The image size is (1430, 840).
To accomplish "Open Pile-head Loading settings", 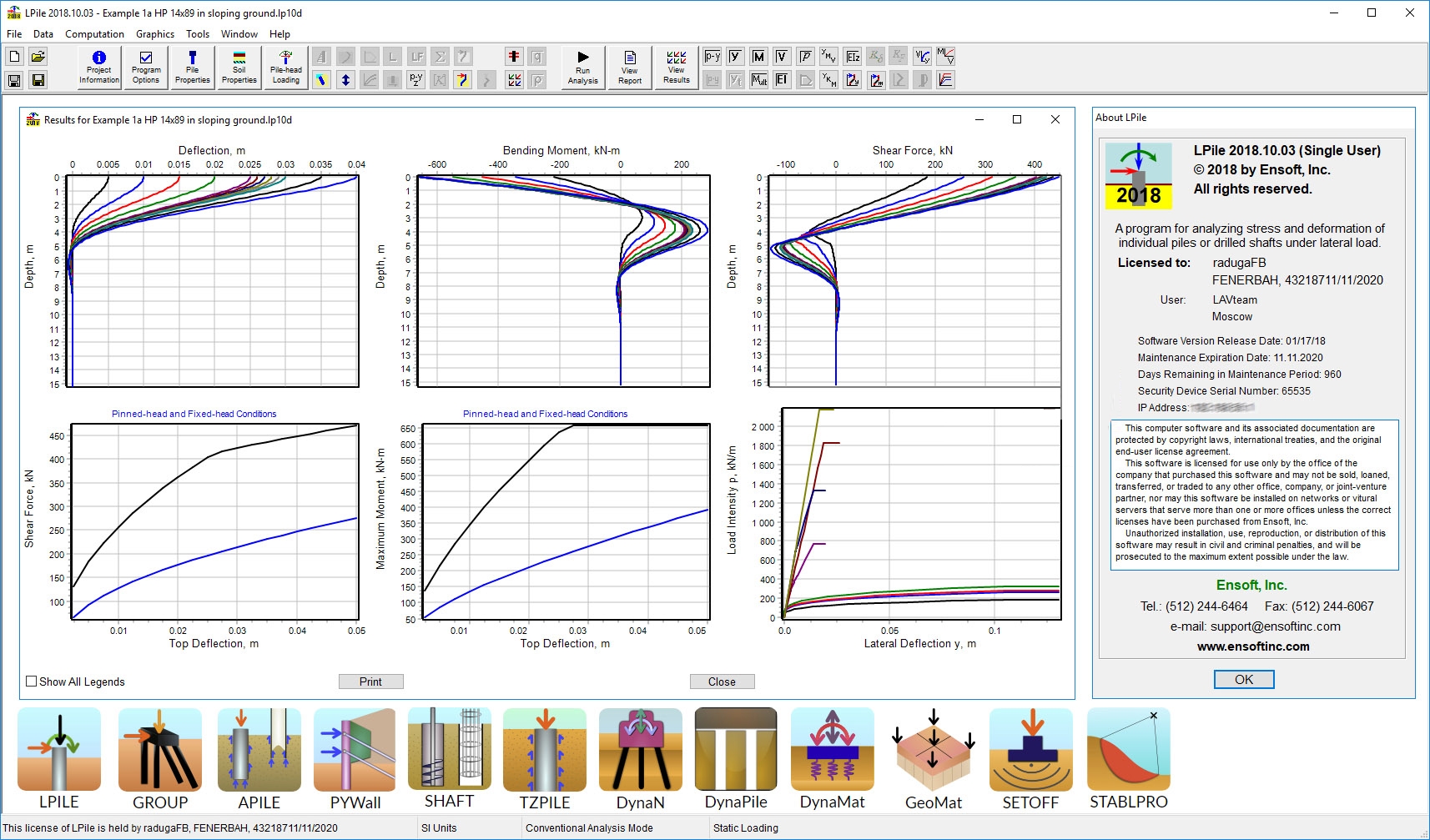I will click(x=285, y=67).
